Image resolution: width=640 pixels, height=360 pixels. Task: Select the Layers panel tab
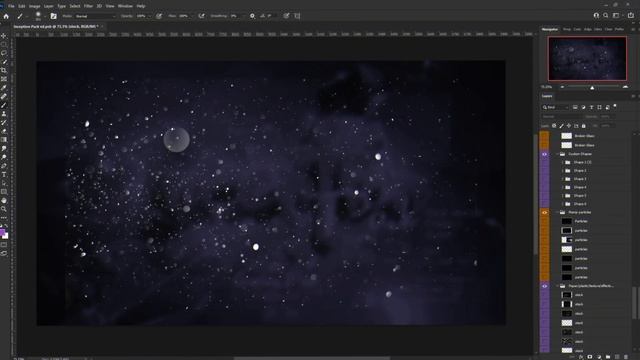pyautogui.click(x=547, y=96)
